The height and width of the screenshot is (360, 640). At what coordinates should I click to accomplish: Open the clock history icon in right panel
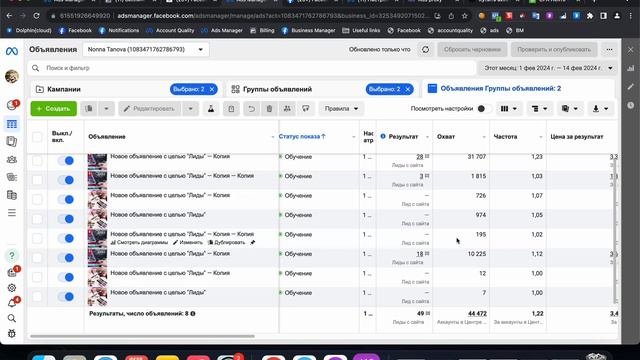pyautogui.click(x=631, y=105)
